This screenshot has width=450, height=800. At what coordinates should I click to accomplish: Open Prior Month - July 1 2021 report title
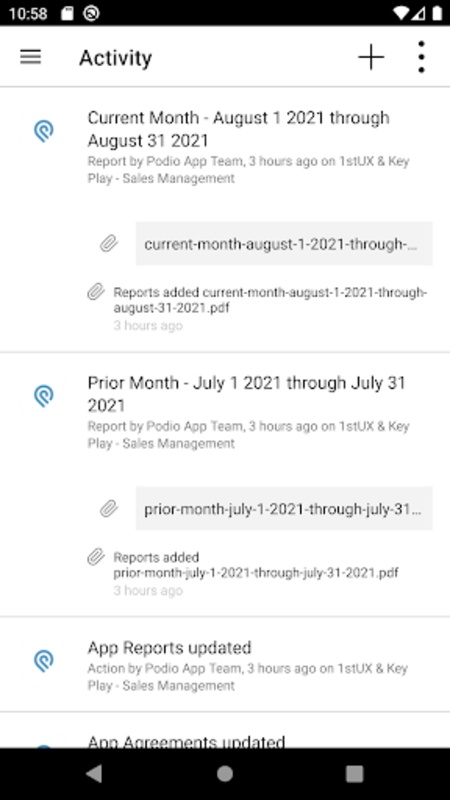click(247, 393)
